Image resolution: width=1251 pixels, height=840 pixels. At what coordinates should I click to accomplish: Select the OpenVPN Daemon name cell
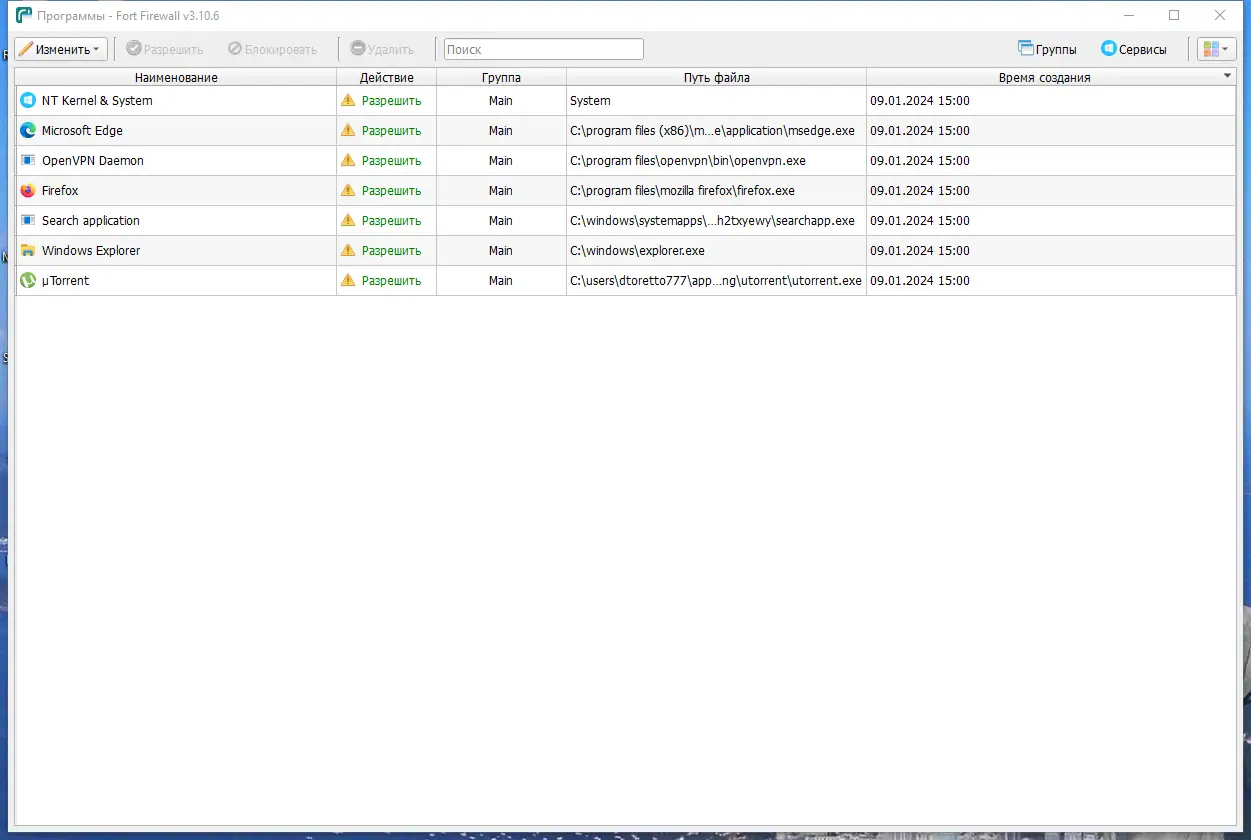(176, 161)
